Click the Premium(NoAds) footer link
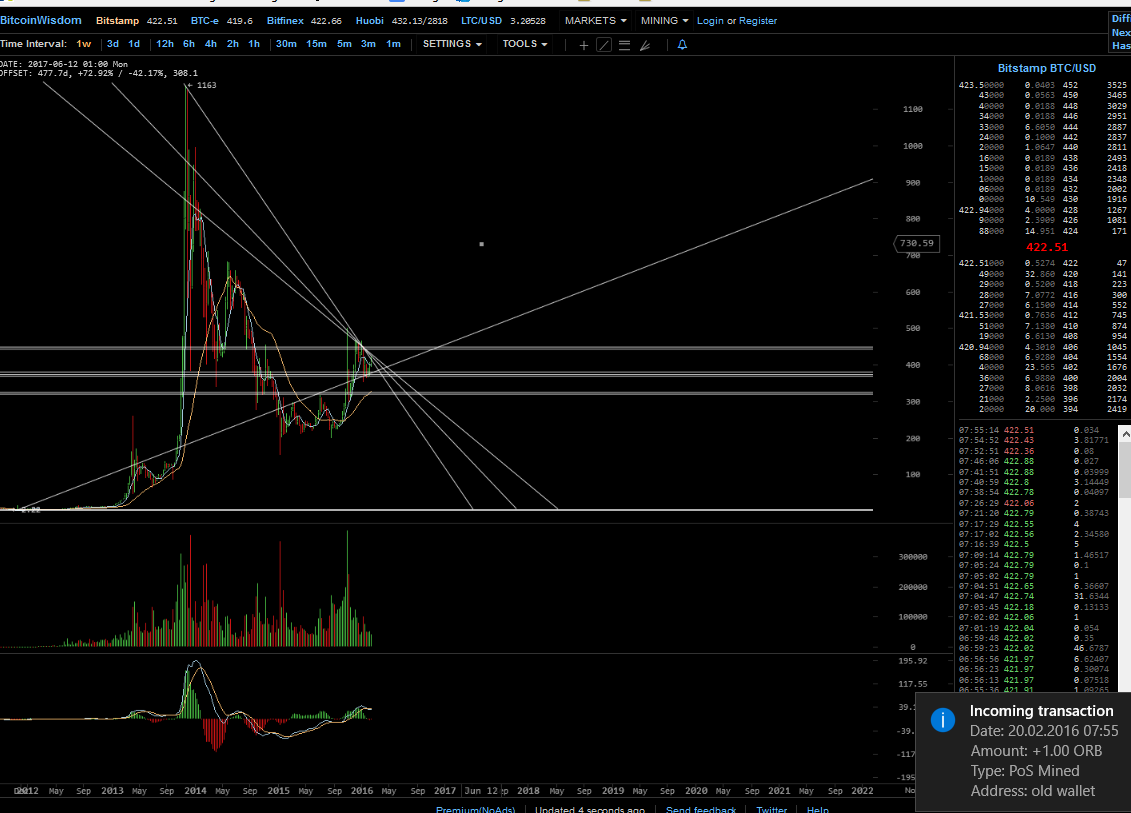 pyautogui.click(x=475, y=809)
